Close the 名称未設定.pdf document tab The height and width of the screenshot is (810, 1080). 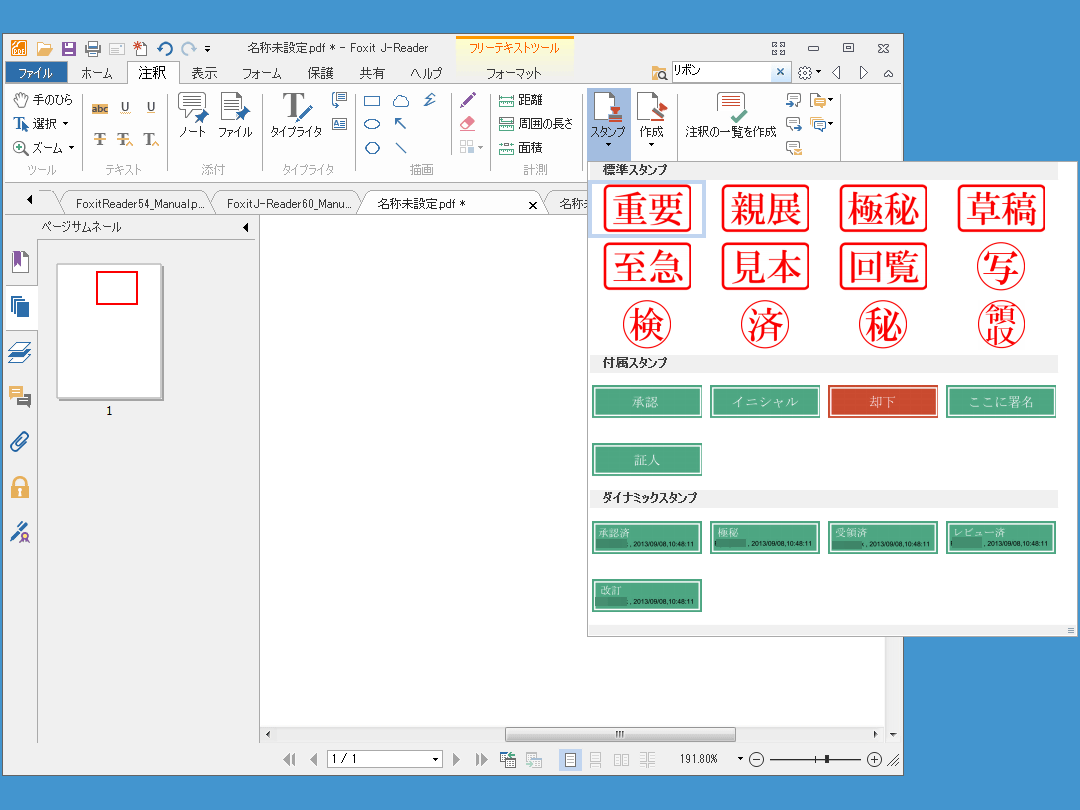(532, 205)
